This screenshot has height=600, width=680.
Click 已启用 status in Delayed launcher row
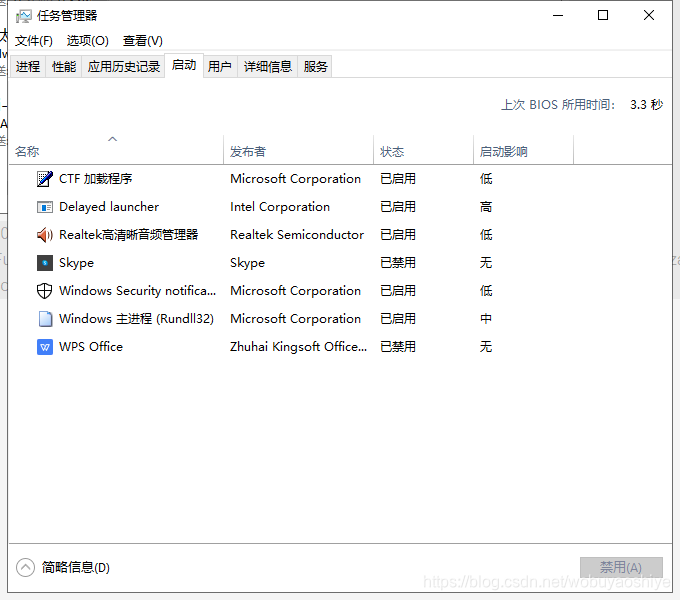(398, 207)
